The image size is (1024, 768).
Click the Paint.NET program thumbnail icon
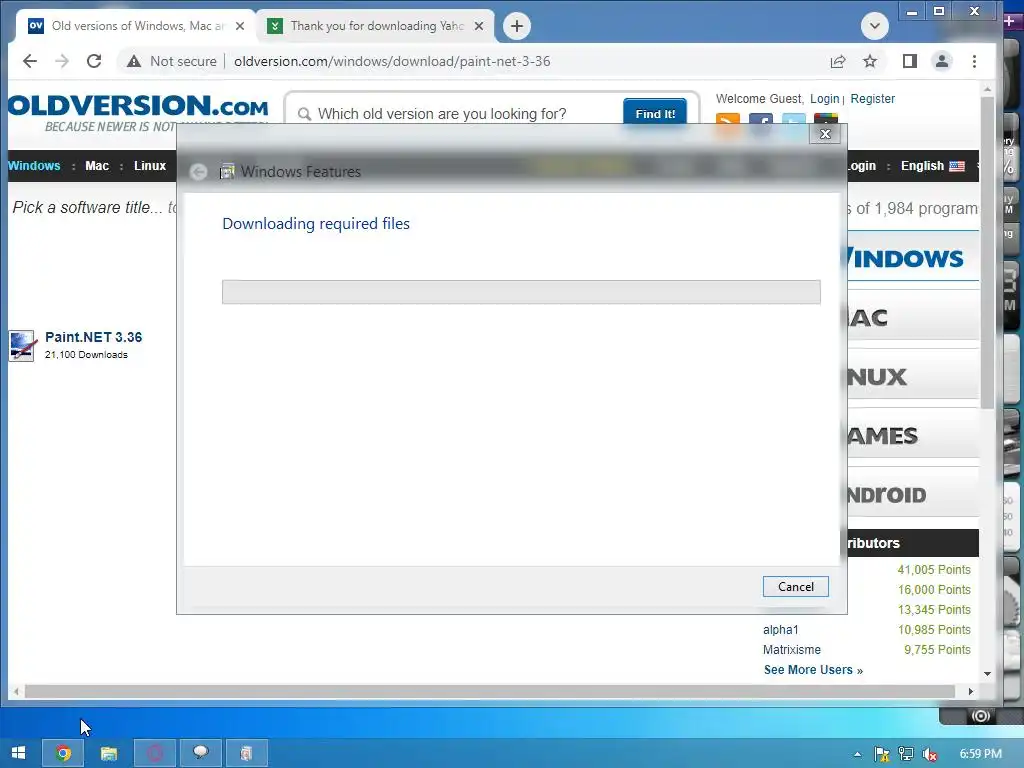23,345
